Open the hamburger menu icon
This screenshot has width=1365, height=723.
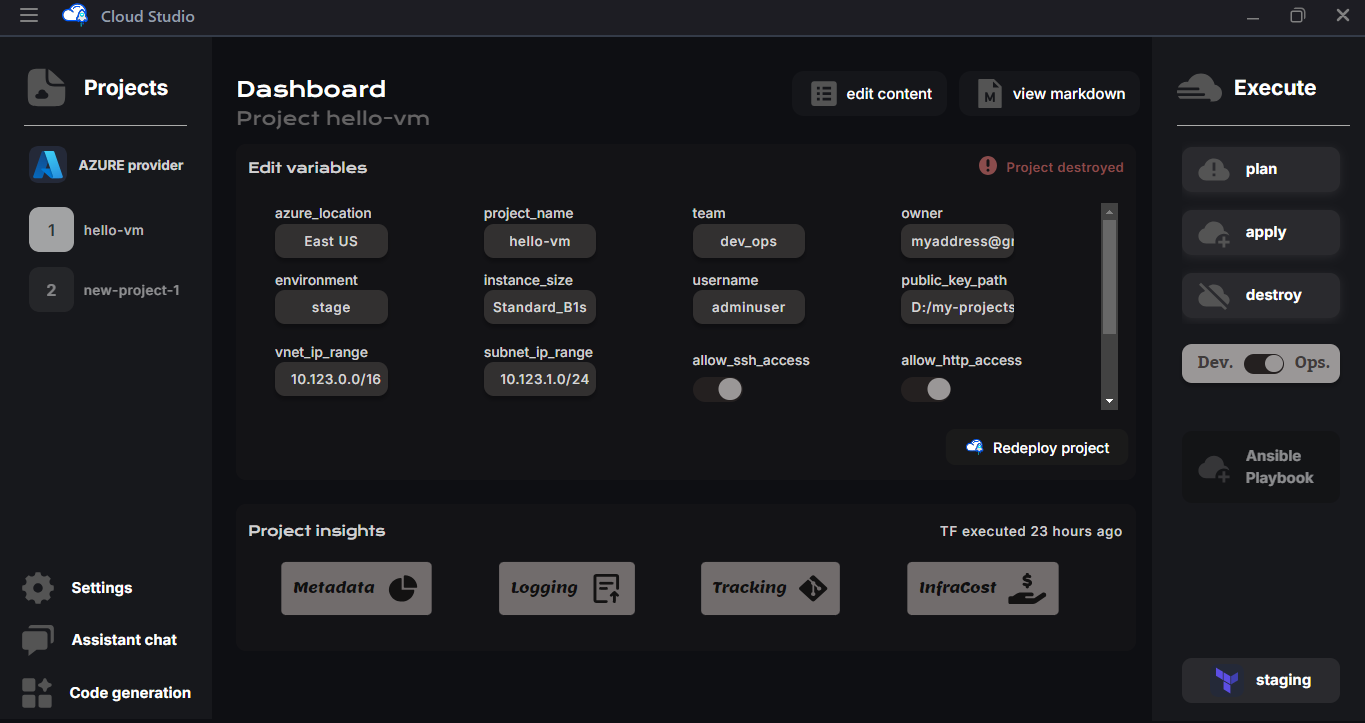coord(29,16)
